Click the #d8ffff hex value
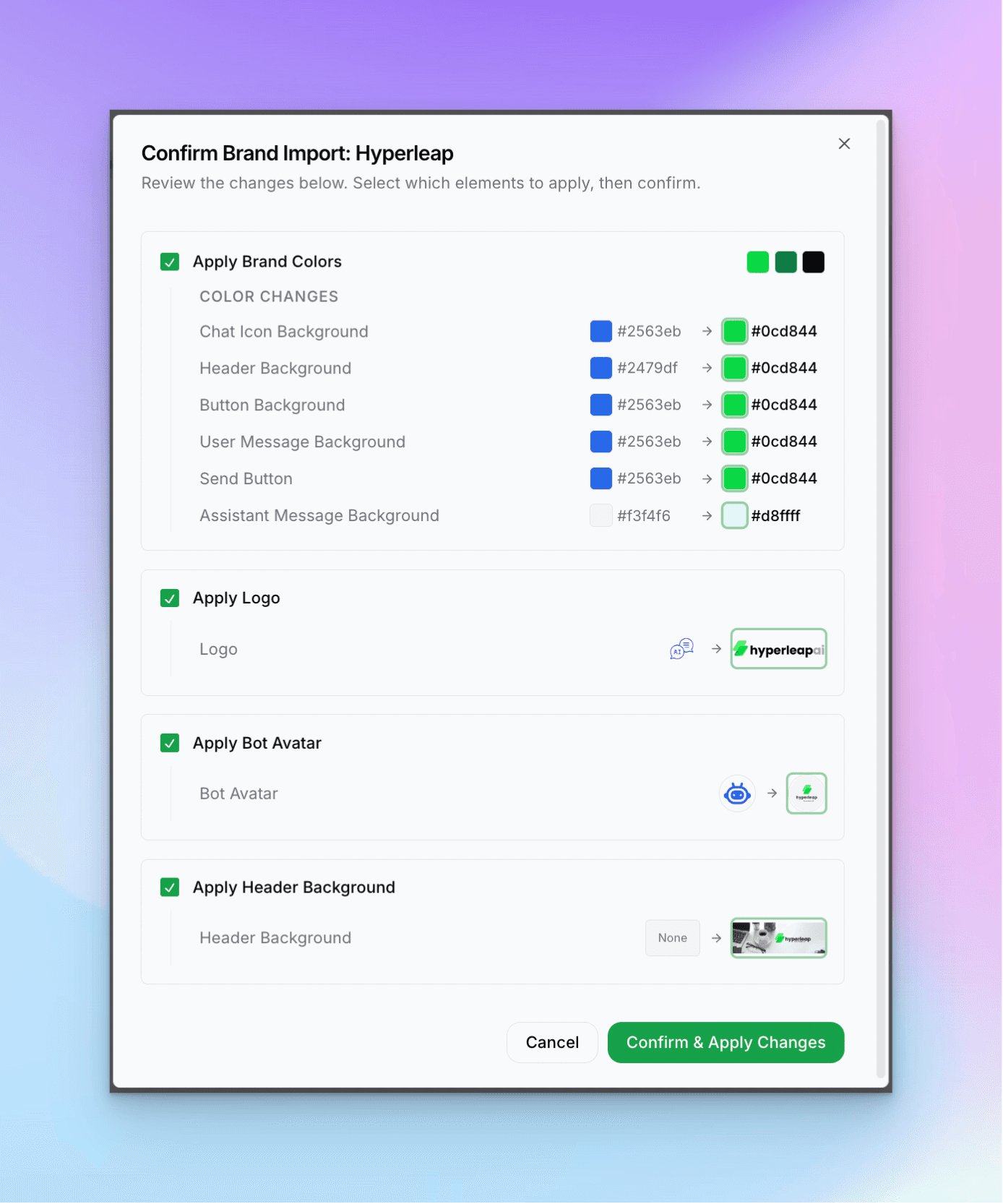This screenshot has height=1204, width=1003. click(x=775, y=515)
